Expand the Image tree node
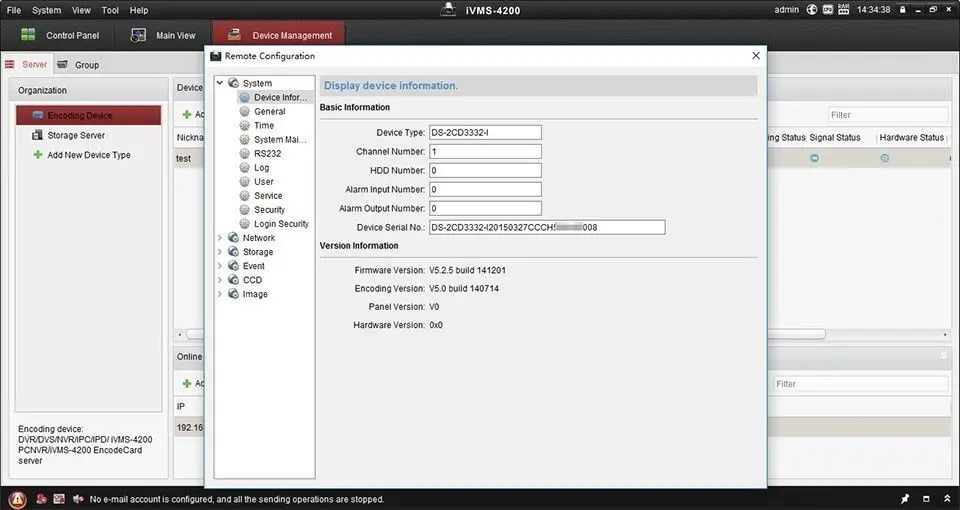 tap(220, 294)
